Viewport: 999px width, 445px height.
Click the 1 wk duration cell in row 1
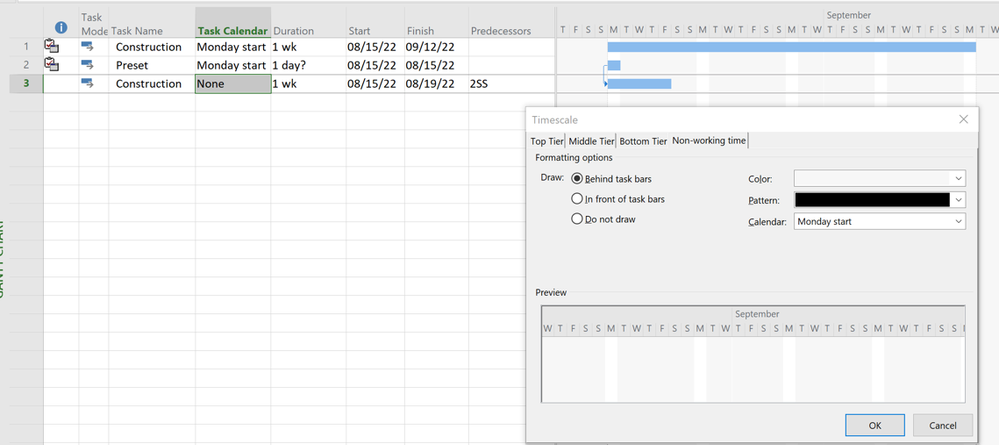(x=308, y=47)
